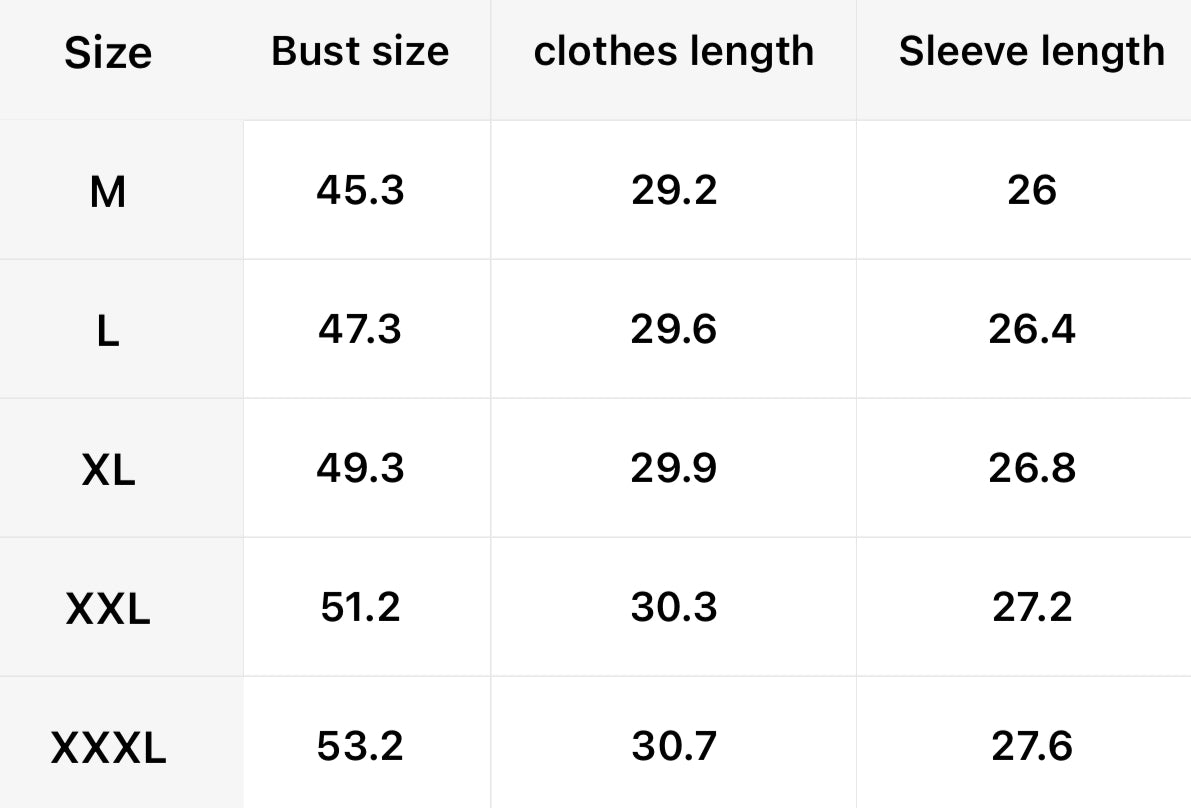Select the L size row label
Image resolution: width=1191 pixels, height=808 pixels.
pos(108,330)
